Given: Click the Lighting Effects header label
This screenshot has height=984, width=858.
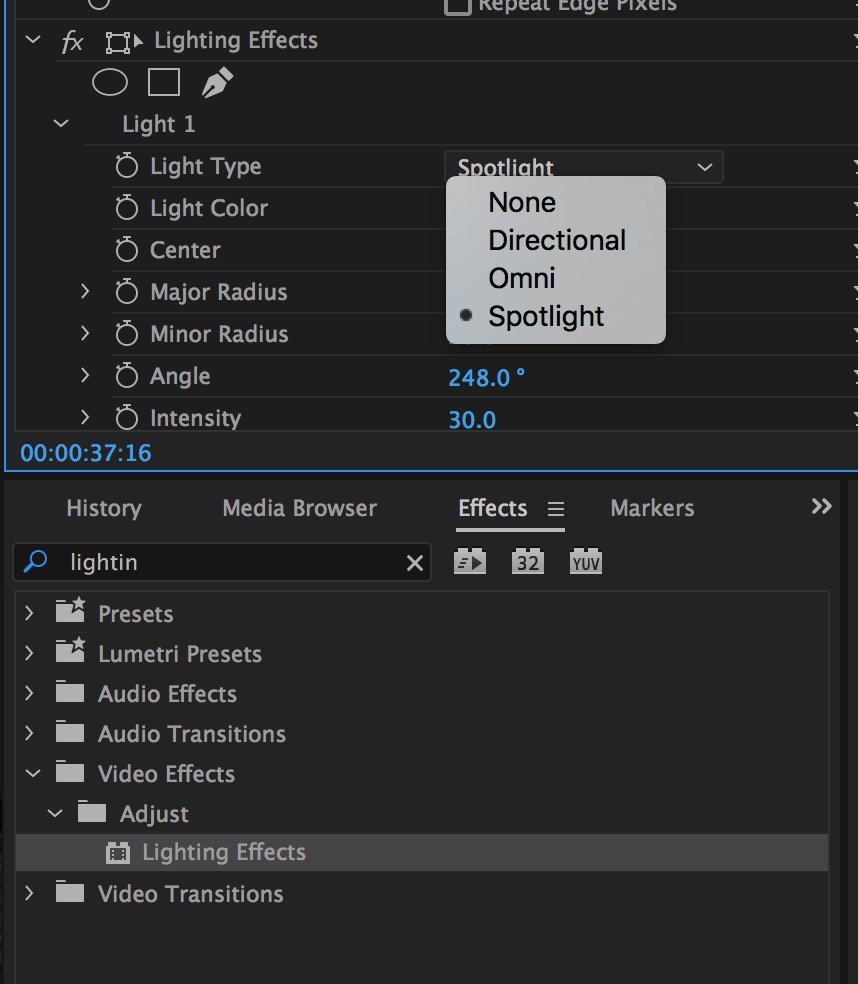Looking at the screenshot, I should [x=236, y=41].
